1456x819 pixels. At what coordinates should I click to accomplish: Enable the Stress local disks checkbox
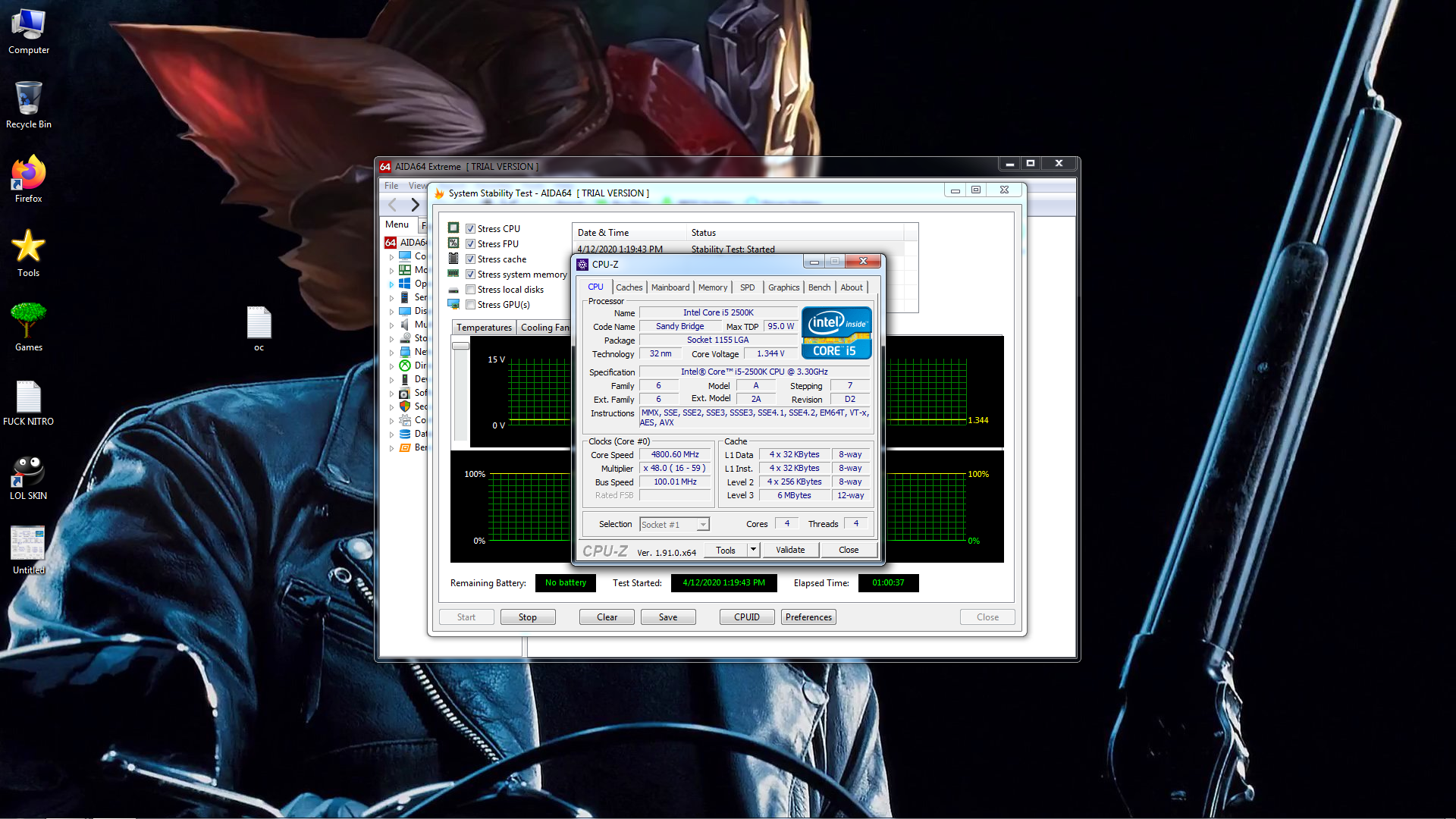tap(470, 290)
